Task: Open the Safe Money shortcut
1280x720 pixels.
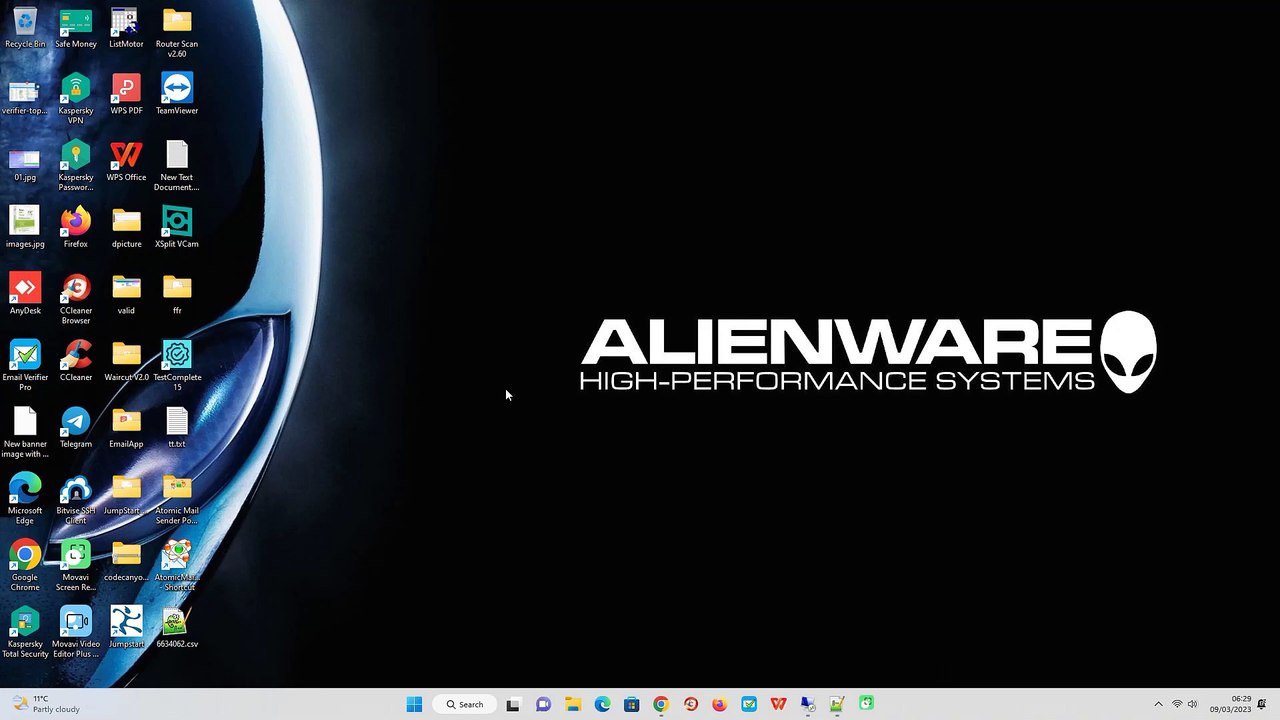Action: pyautogui.click(x=76, y=28)
